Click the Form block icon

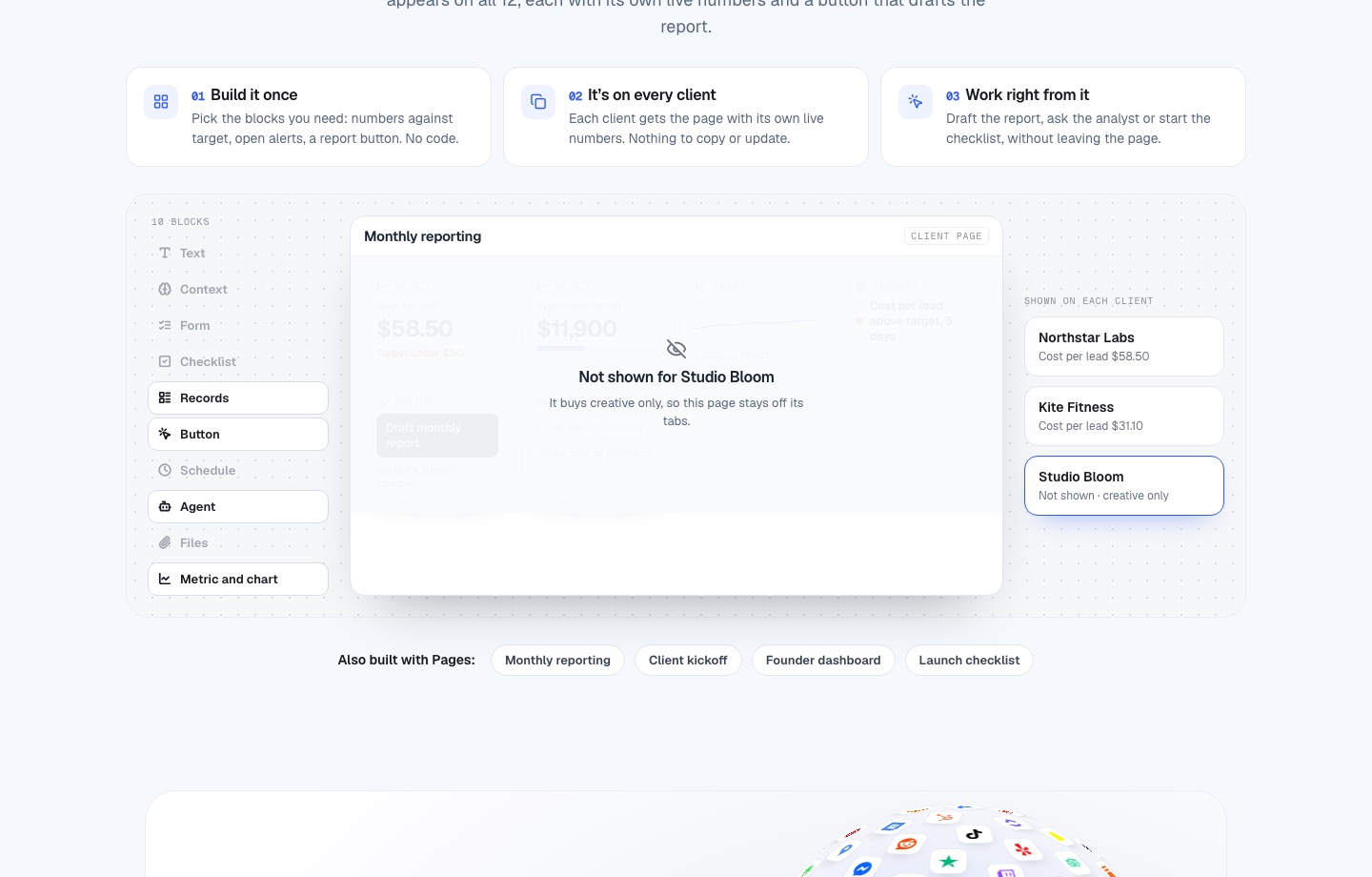tap(165, 325)
